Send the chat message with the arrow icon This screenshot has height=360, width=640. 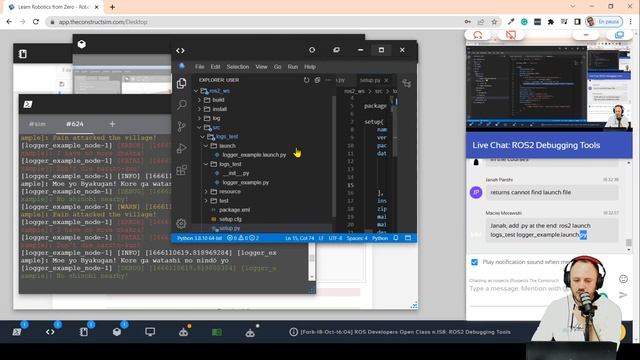pyautogui.click(x=623, y=295)
